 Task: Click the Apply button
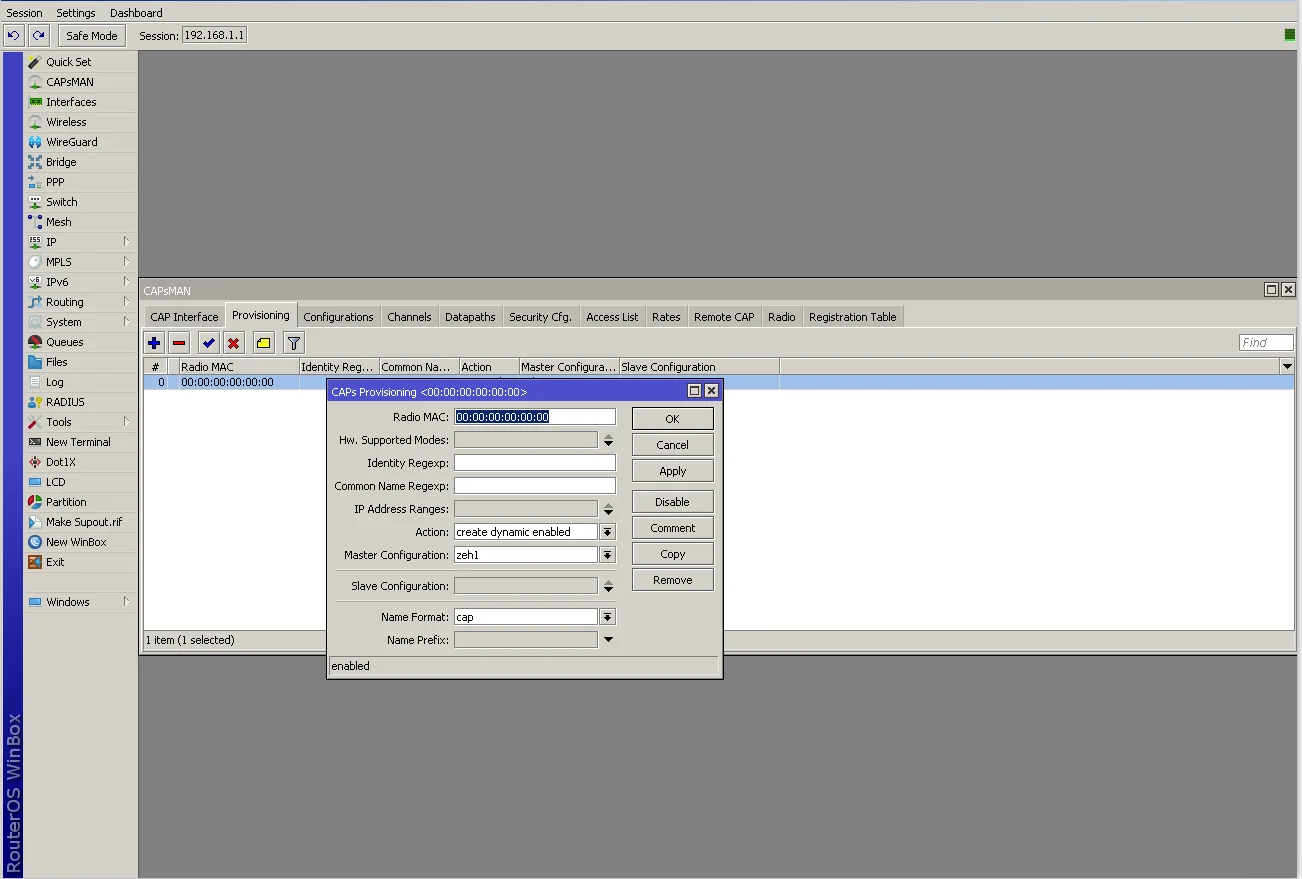tap(673, 471)
